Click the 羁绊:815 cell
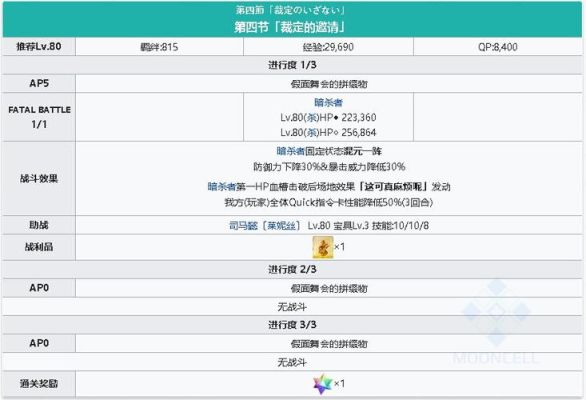586x400 pixels. (x=159, y=47)
